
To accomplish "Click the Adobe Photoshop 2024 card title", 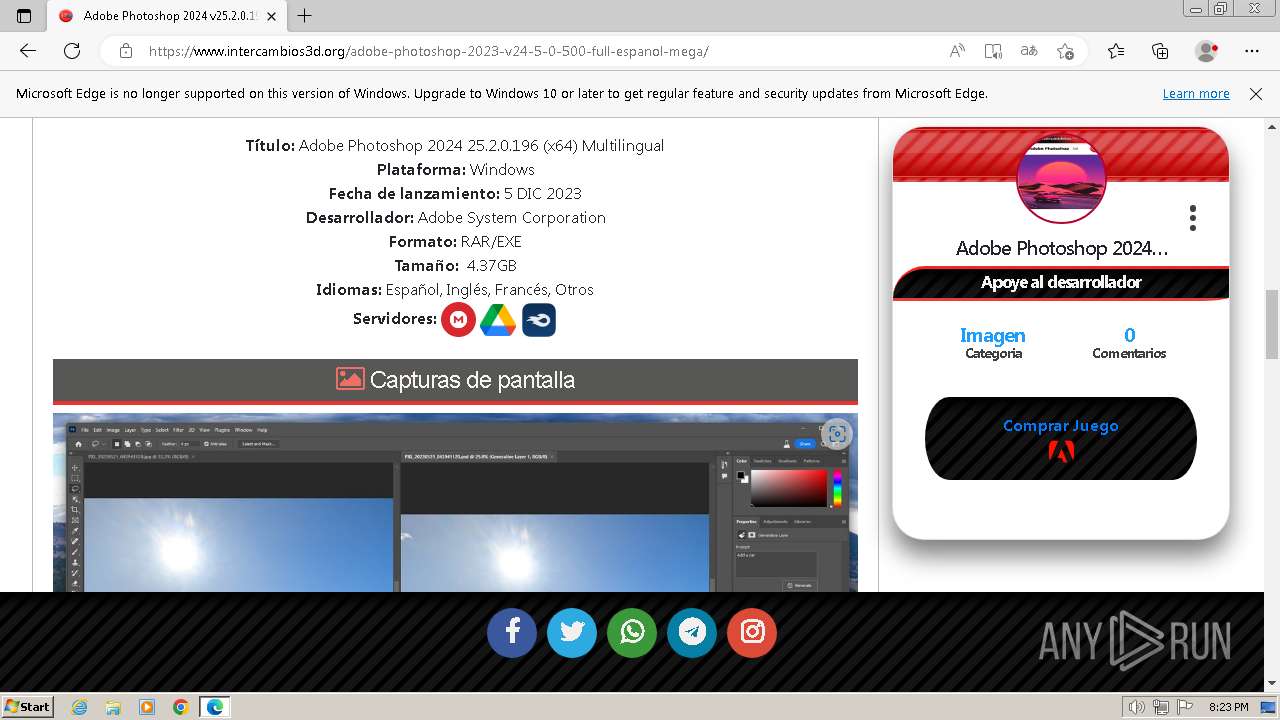I will point(1061,248).
